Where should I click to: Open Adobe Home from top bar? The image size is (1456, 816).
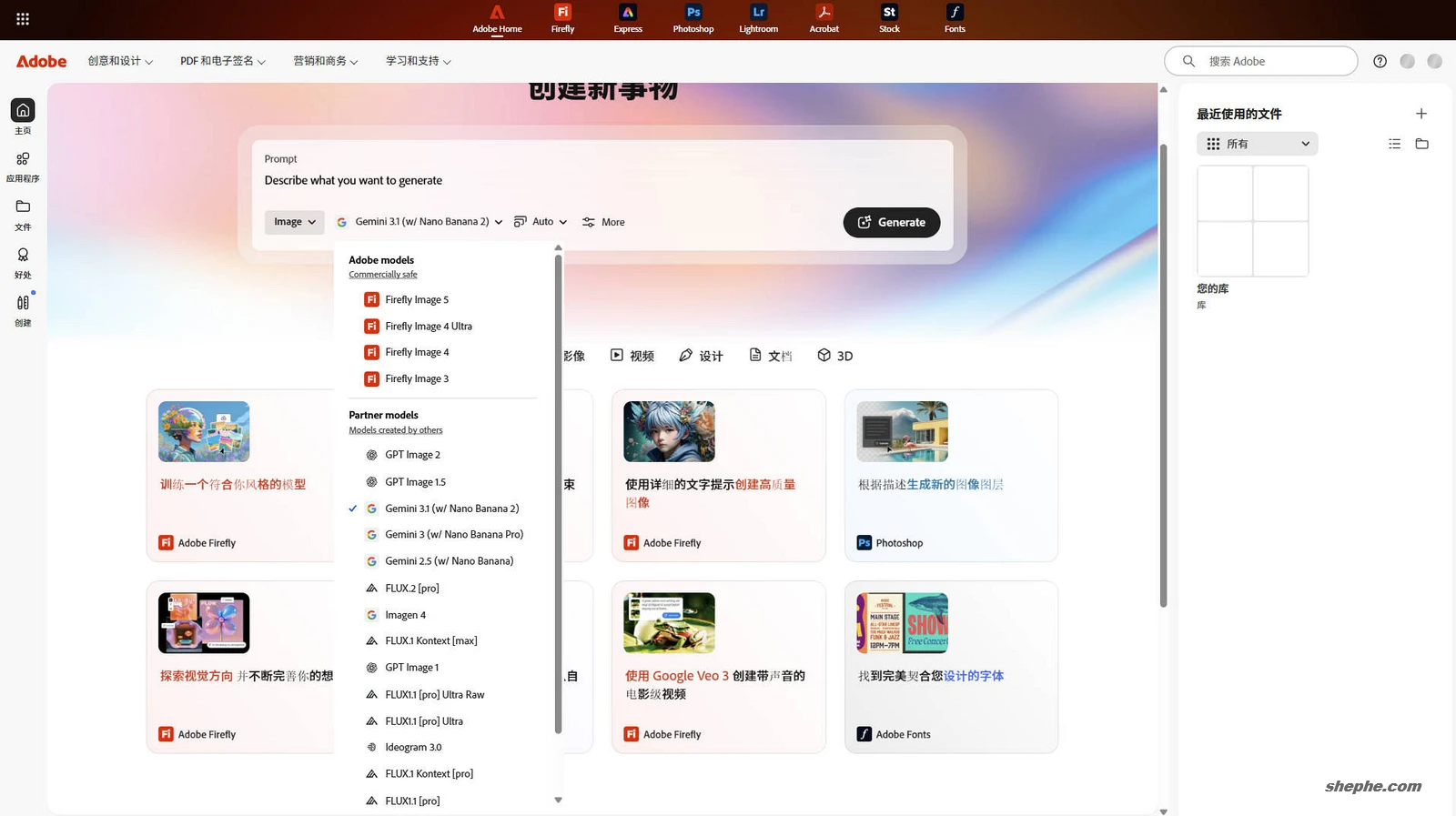coord(497,19)
